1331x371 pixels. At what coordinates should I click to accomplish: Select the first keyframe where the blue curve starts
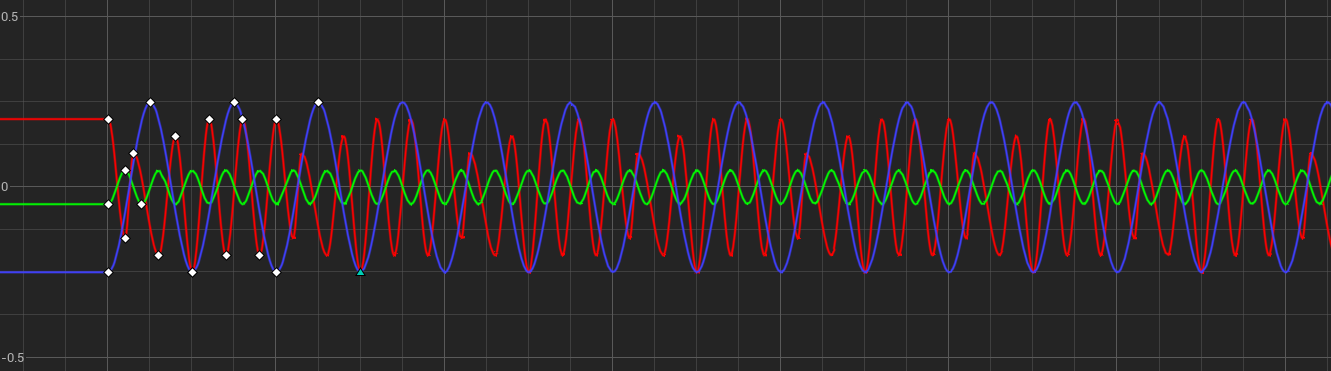108,272
